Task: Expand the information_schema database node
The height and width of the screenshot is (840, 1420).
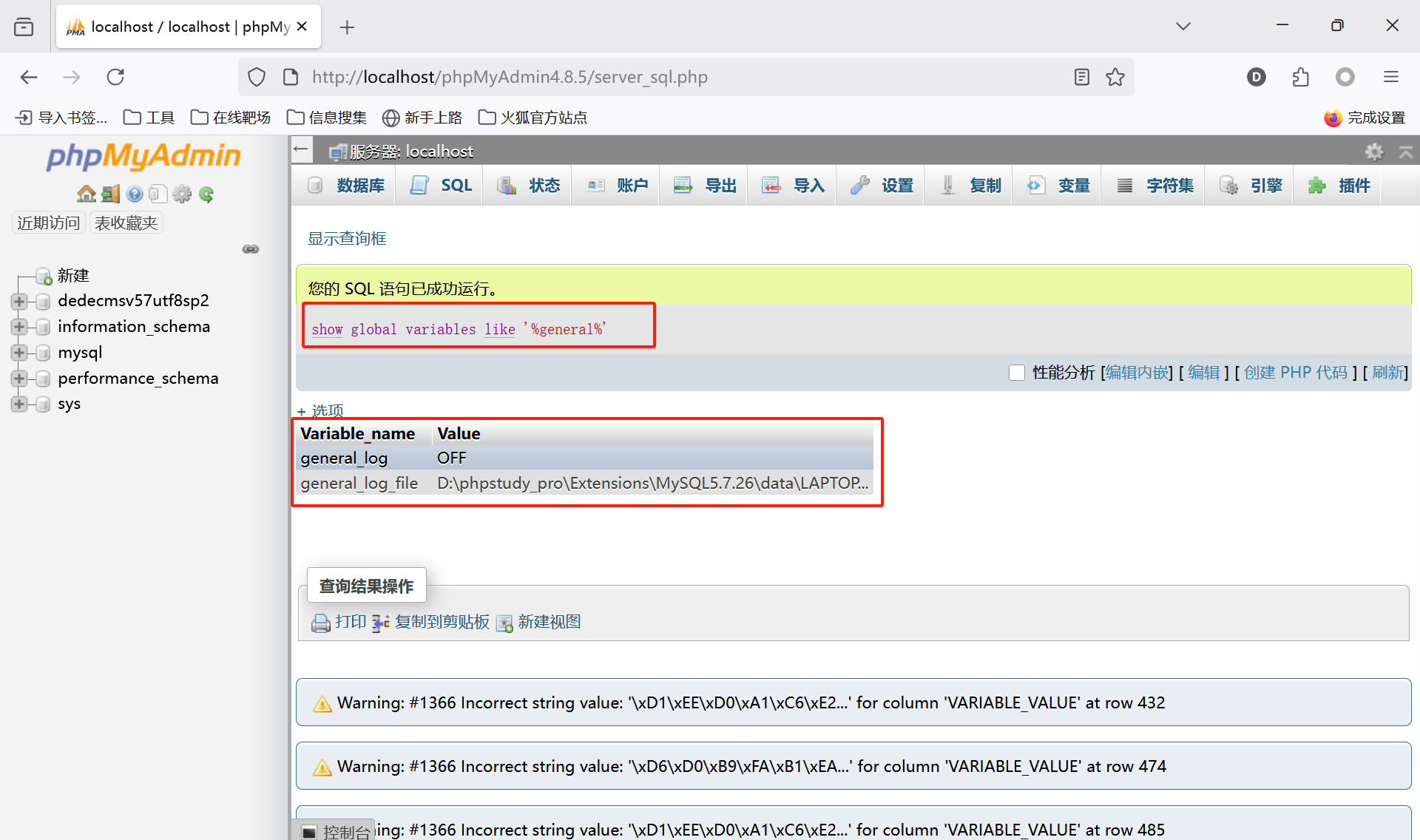Action: (x=19, y=327)
